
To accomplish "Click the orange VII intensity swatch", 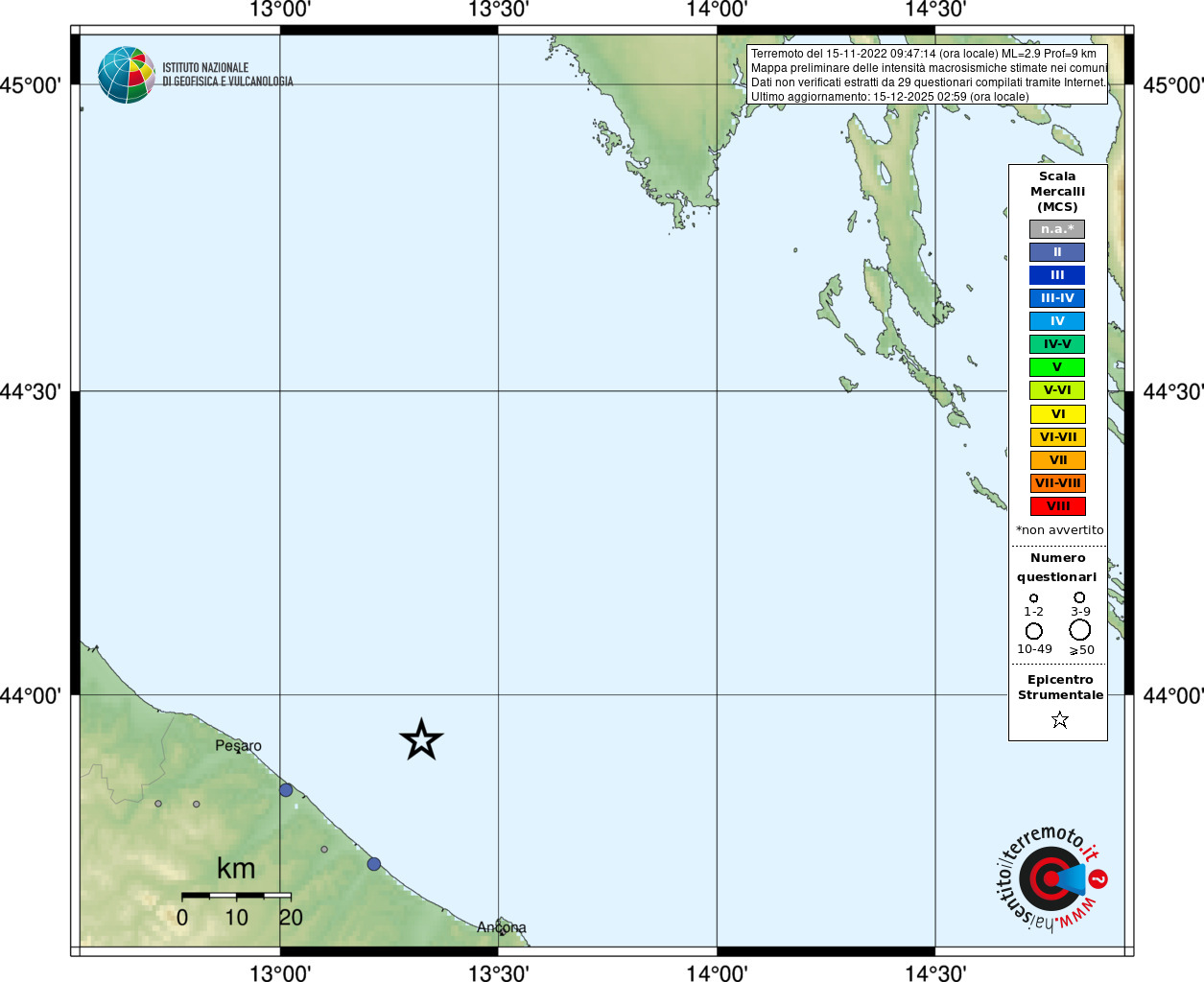I will [x=1057, y=460].
